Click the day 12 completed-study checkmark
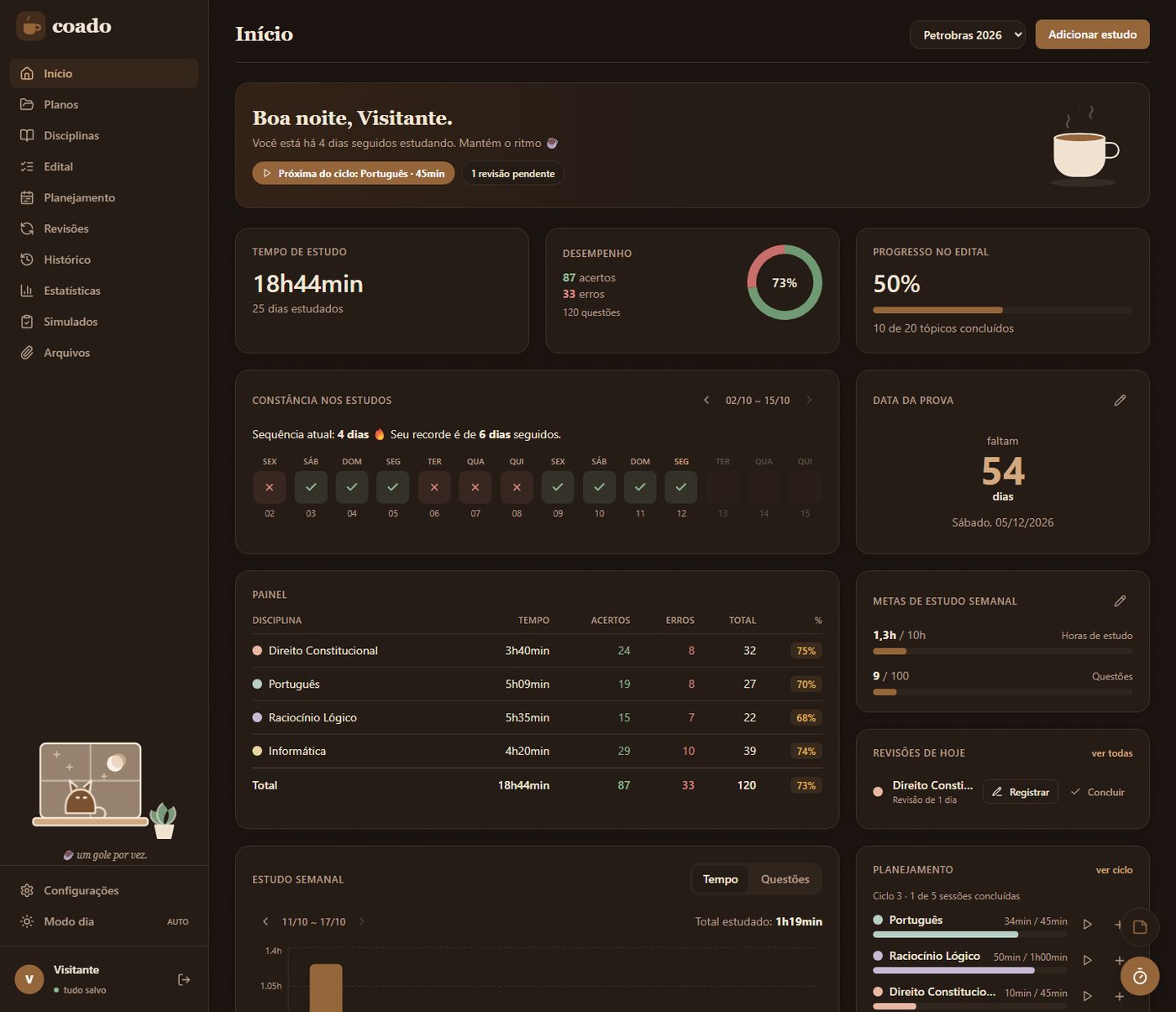The height and width of the screenshot is (1012, 1176). click(681, 487)
